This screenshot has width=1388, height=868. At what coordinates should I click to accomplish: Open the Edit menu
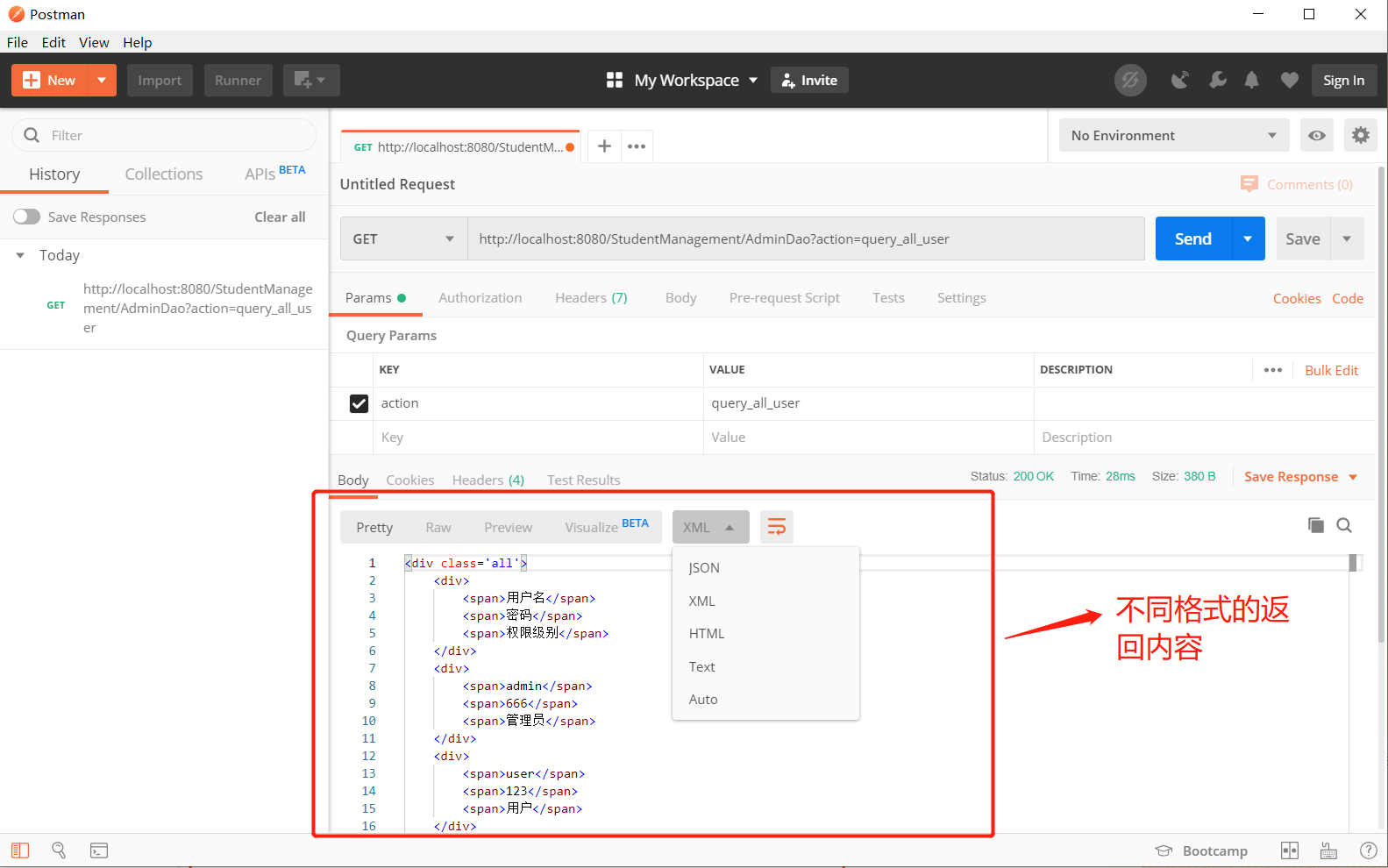[53, 42]
